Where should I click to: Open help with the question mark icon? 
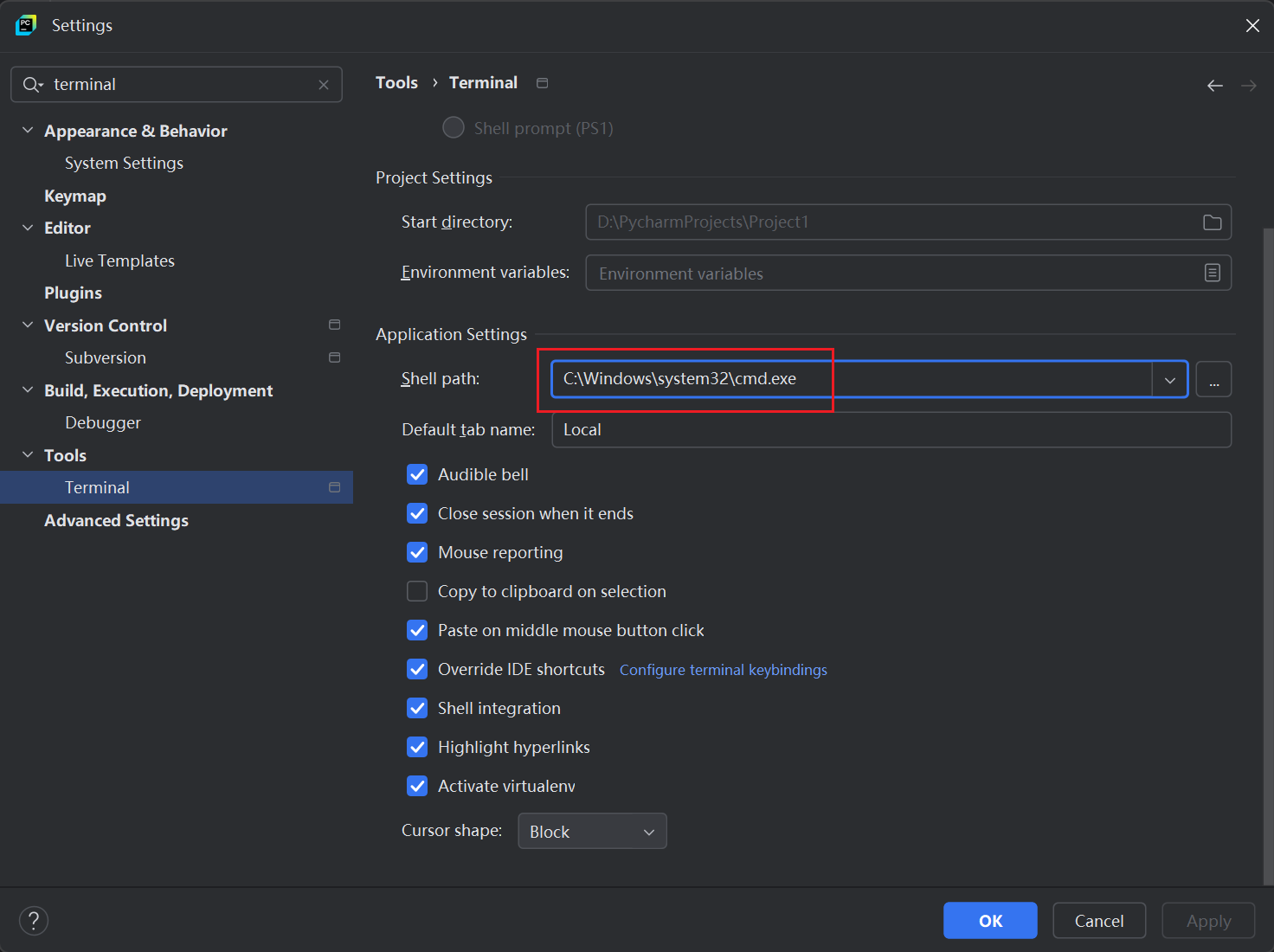tap(34, 921)
